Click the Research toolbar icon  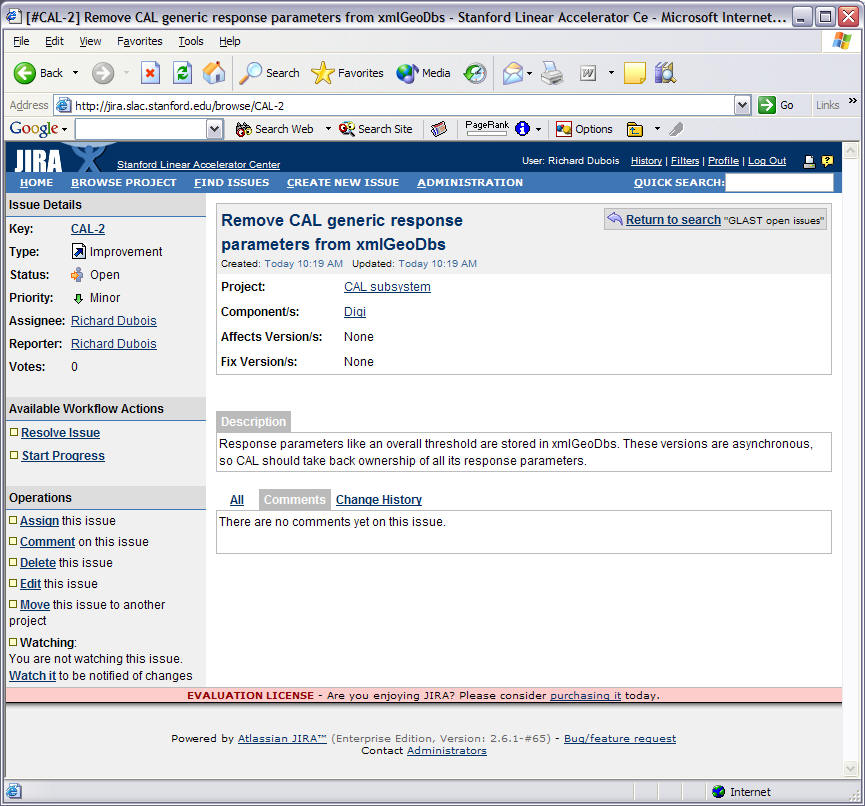(x=665, y=73)
